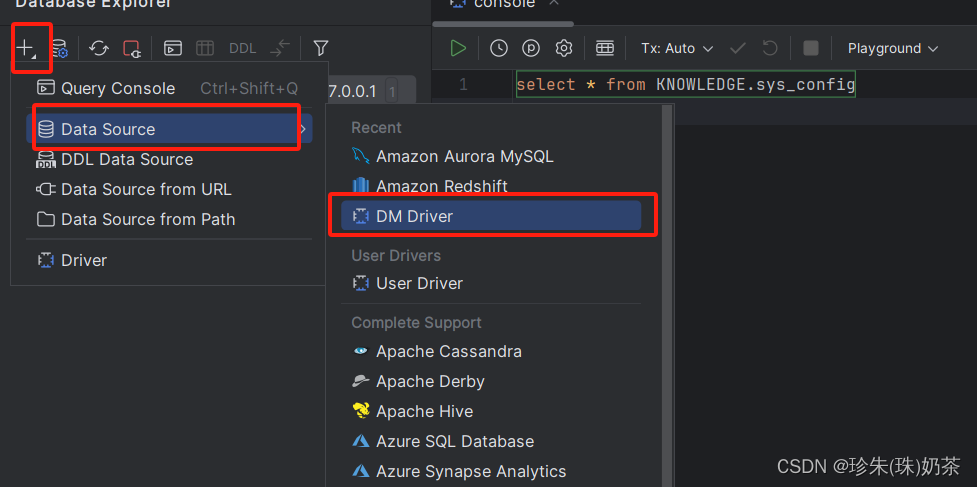Click the submenu vertical scrollbar

[667, 296]
